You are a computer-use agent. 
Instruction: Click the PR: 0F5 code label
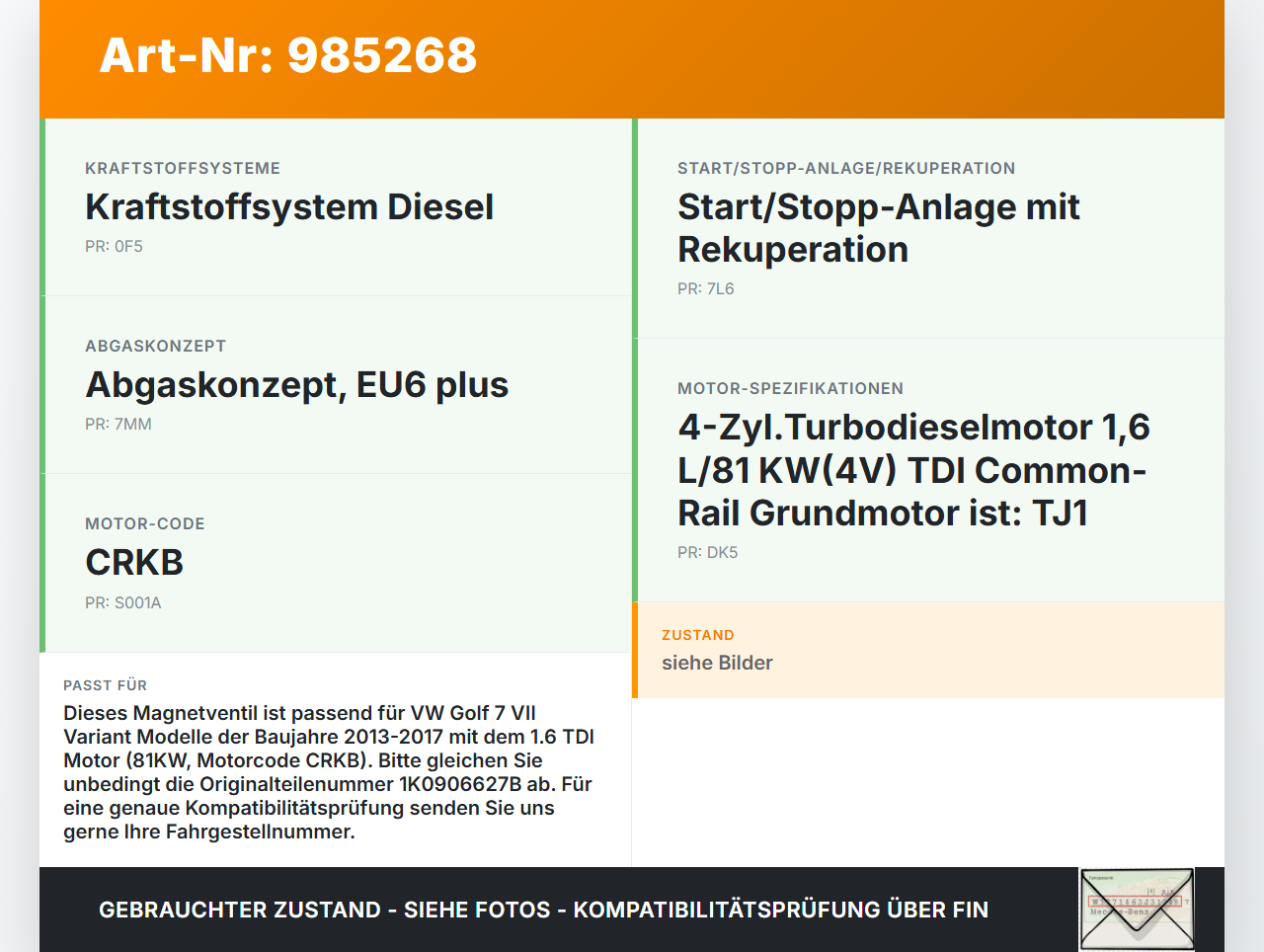click(x=115, y=246)
